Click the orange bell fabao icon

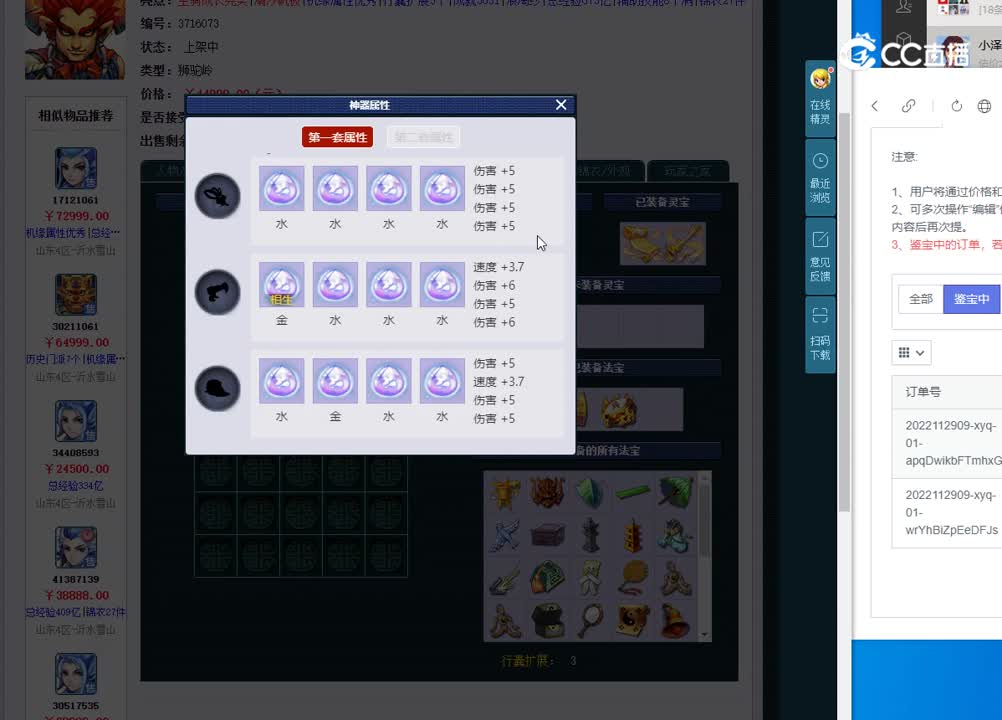tap(675, 620)
